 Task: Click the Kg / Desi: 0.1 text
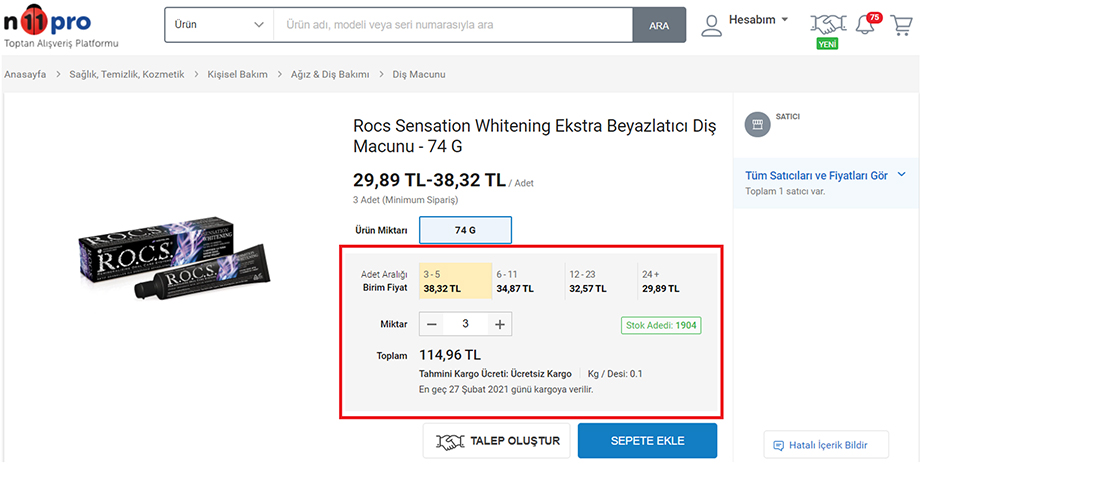click(x=615, y=374)
